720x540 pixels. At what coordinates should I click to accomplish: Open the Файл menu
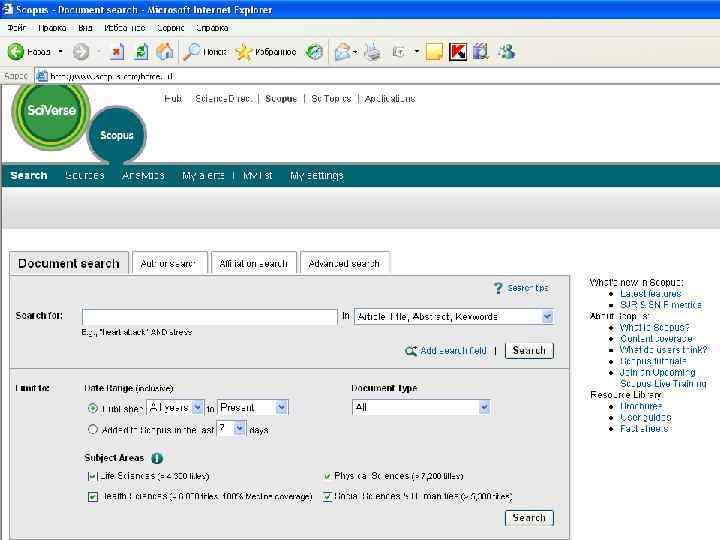(x=17, y=28)
